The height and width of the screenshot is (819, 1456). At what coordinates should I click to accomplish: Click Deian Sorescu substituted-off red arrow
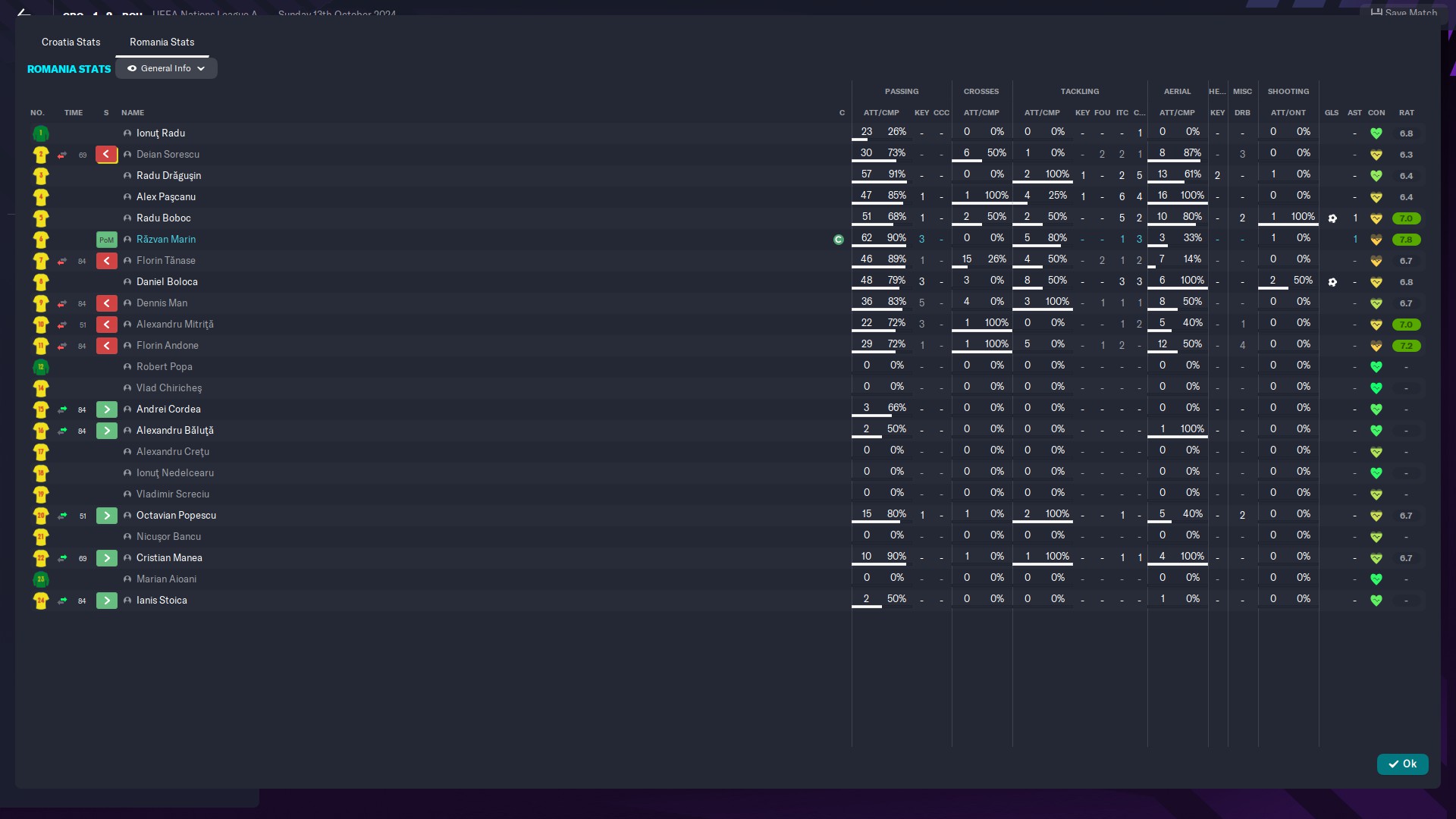point(106,154)
